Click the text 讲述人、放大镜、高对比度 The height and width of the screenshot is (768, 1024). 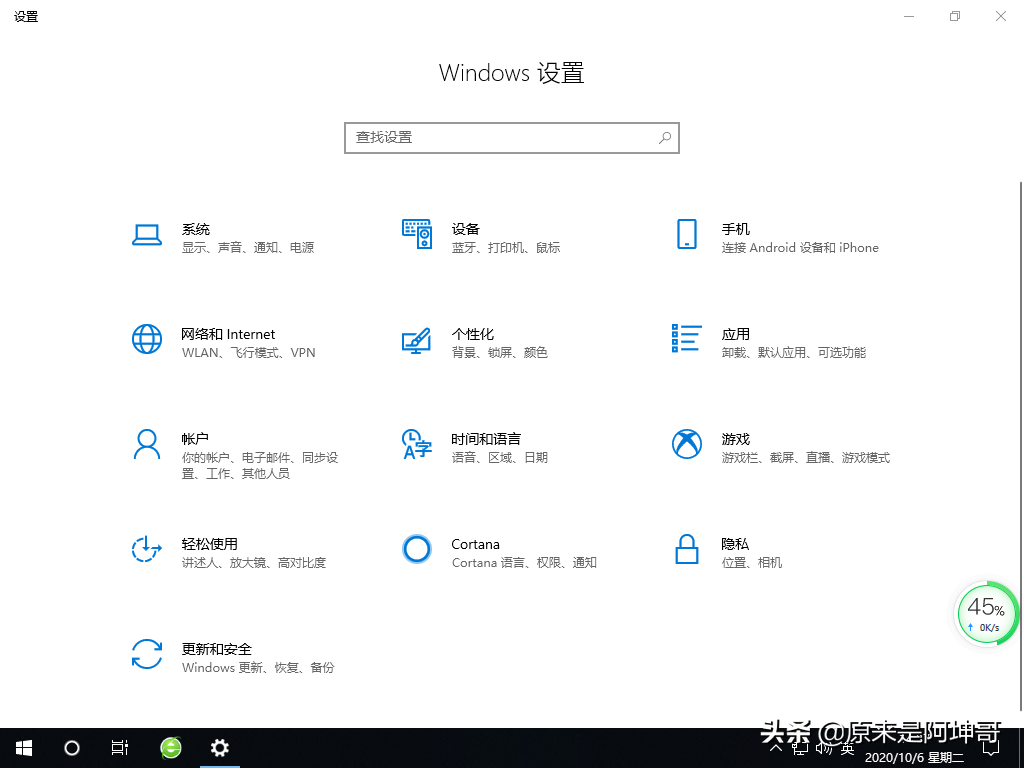coord(254,563)
